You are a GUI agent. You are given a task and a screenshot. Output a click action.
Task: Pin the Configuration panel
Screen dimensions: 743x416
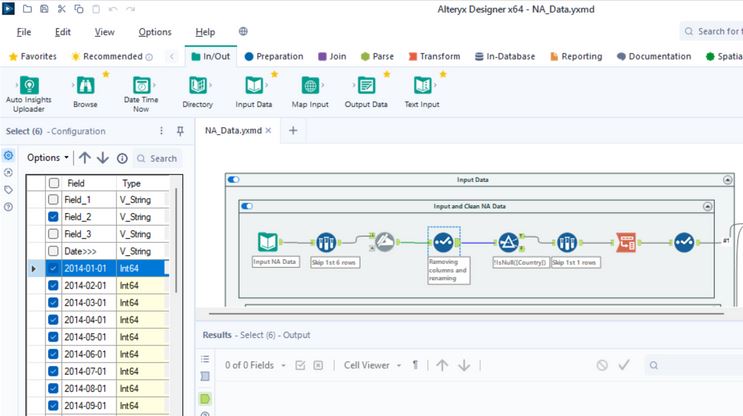180,131
